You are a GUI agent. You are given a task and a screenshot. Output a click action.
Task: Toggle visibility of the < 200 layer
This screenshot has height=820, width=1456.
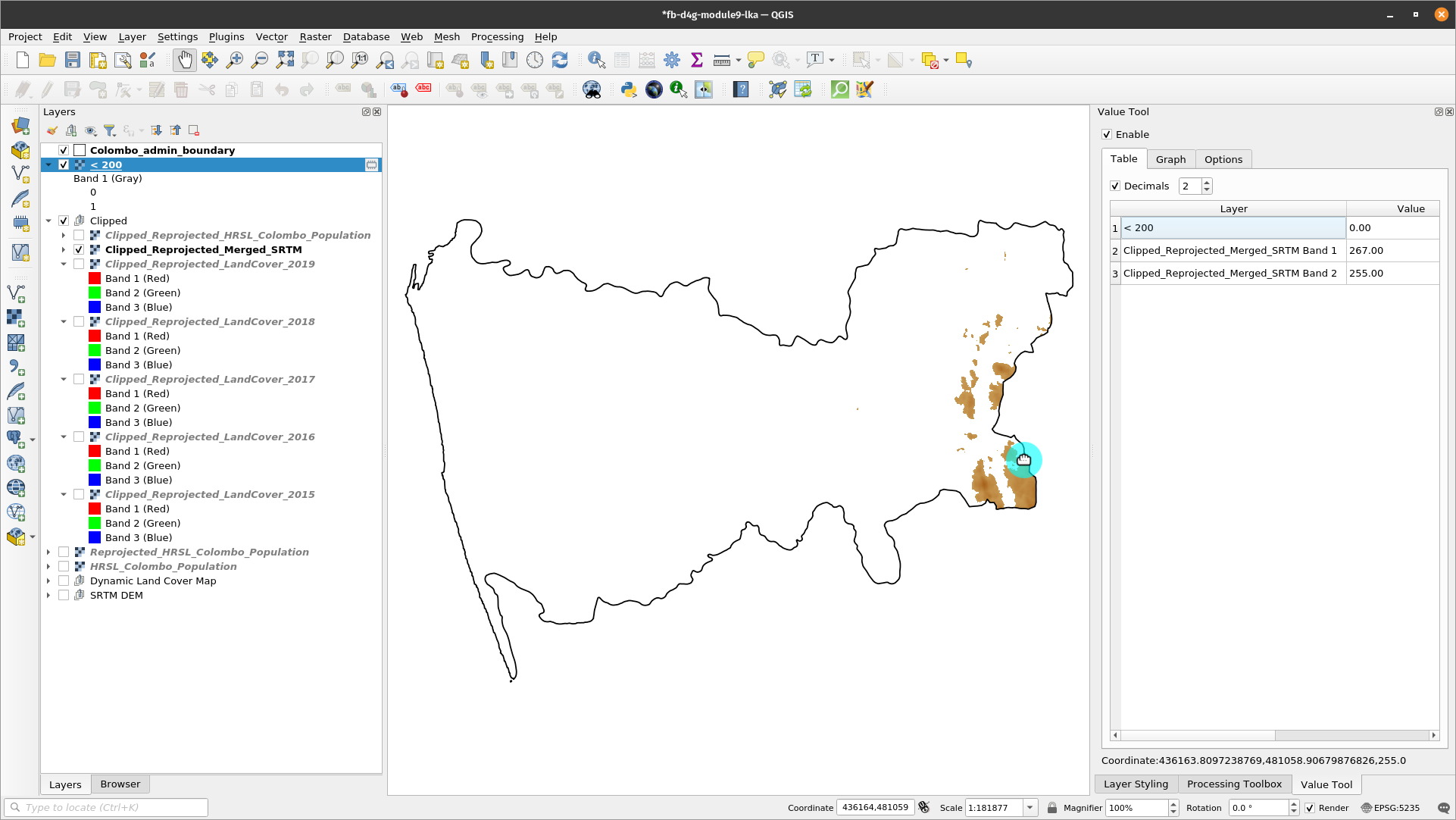pos(64,165)
